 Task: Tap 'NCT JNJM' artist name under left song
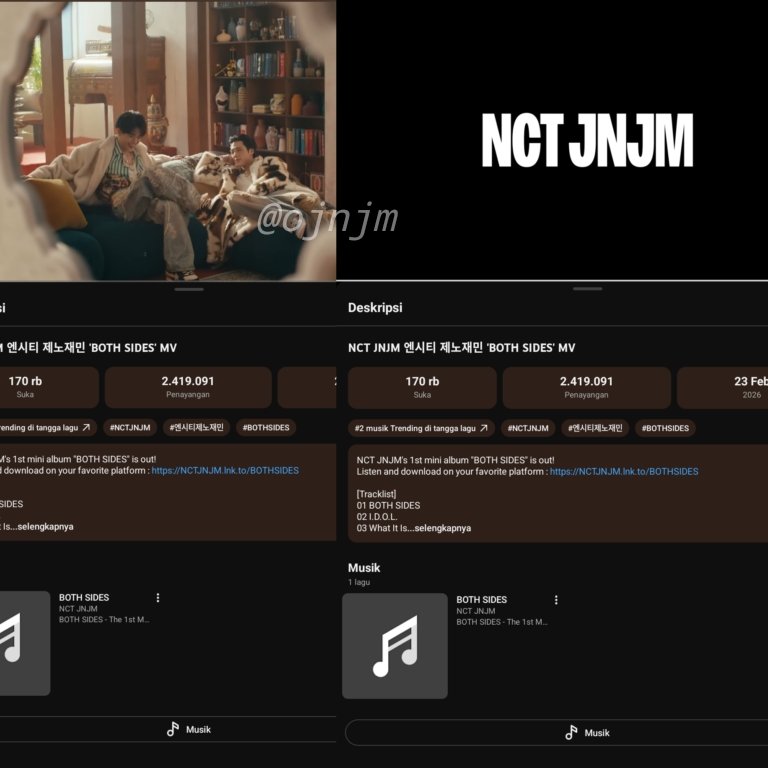click(x=78, y=609)
